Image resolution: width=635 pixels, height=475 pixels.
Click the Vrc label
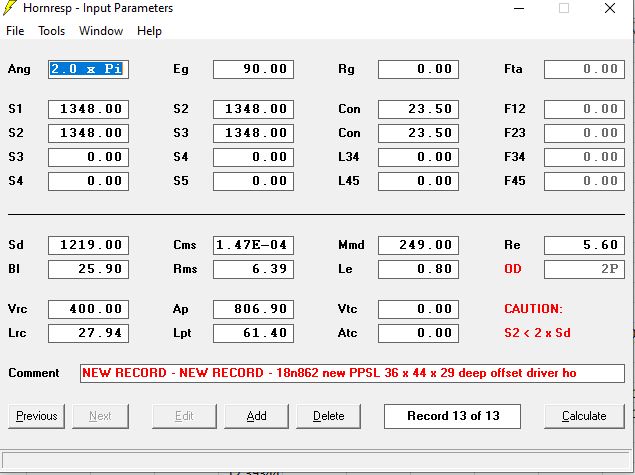[x=17, y=309]
